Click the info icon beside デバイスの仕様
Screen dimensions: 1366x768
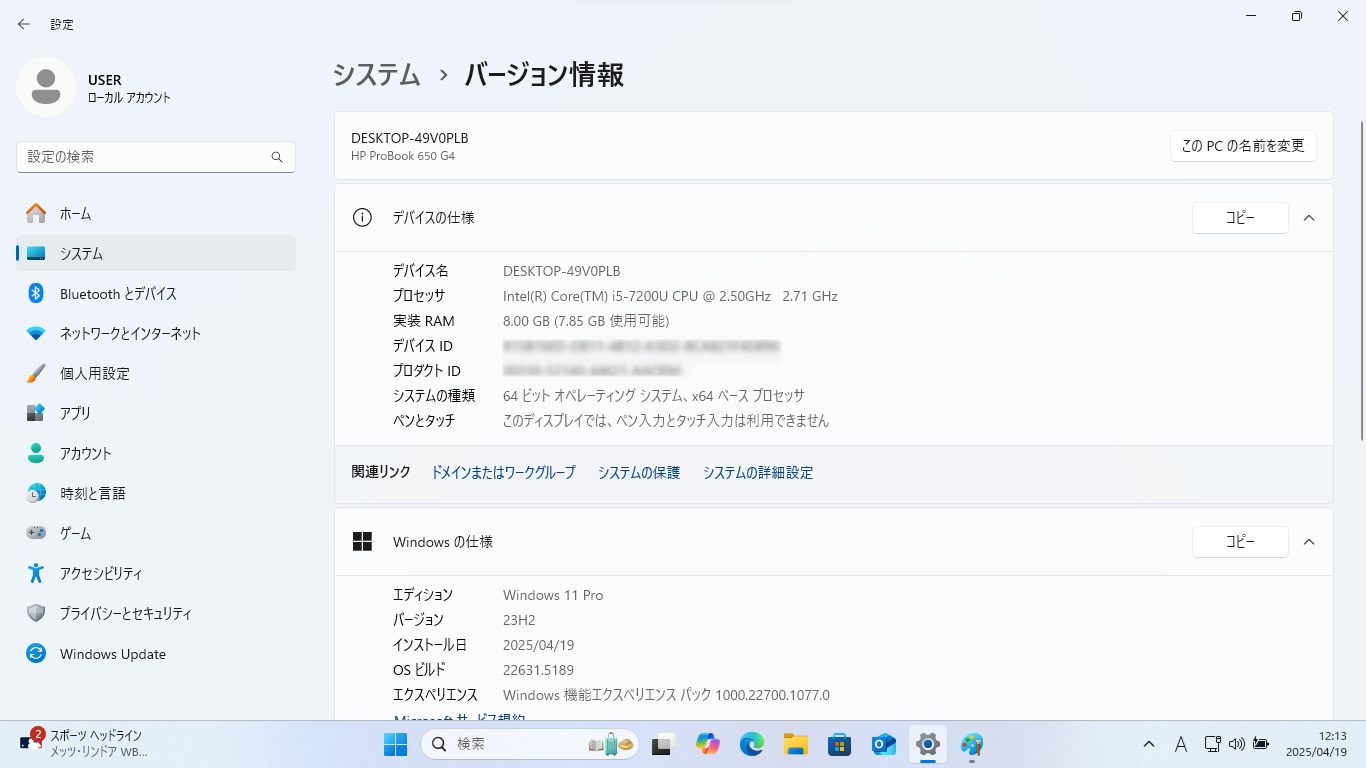pos(362,218)
